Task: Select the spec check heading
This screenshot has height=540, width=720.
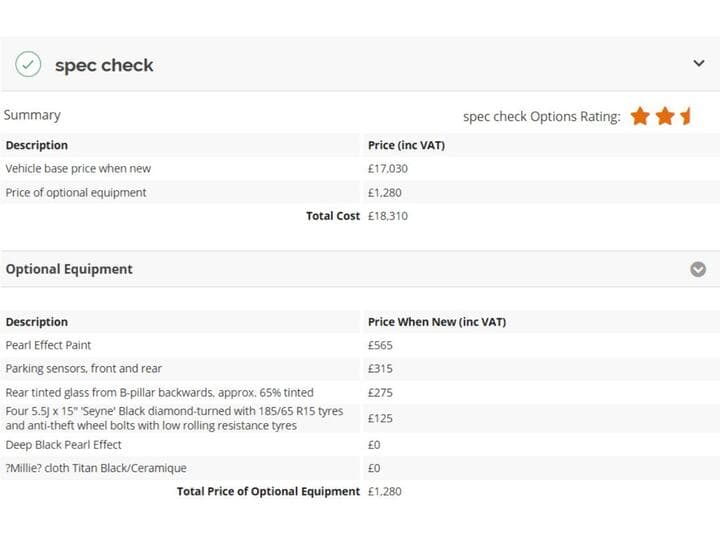Action: pos(104,65)
